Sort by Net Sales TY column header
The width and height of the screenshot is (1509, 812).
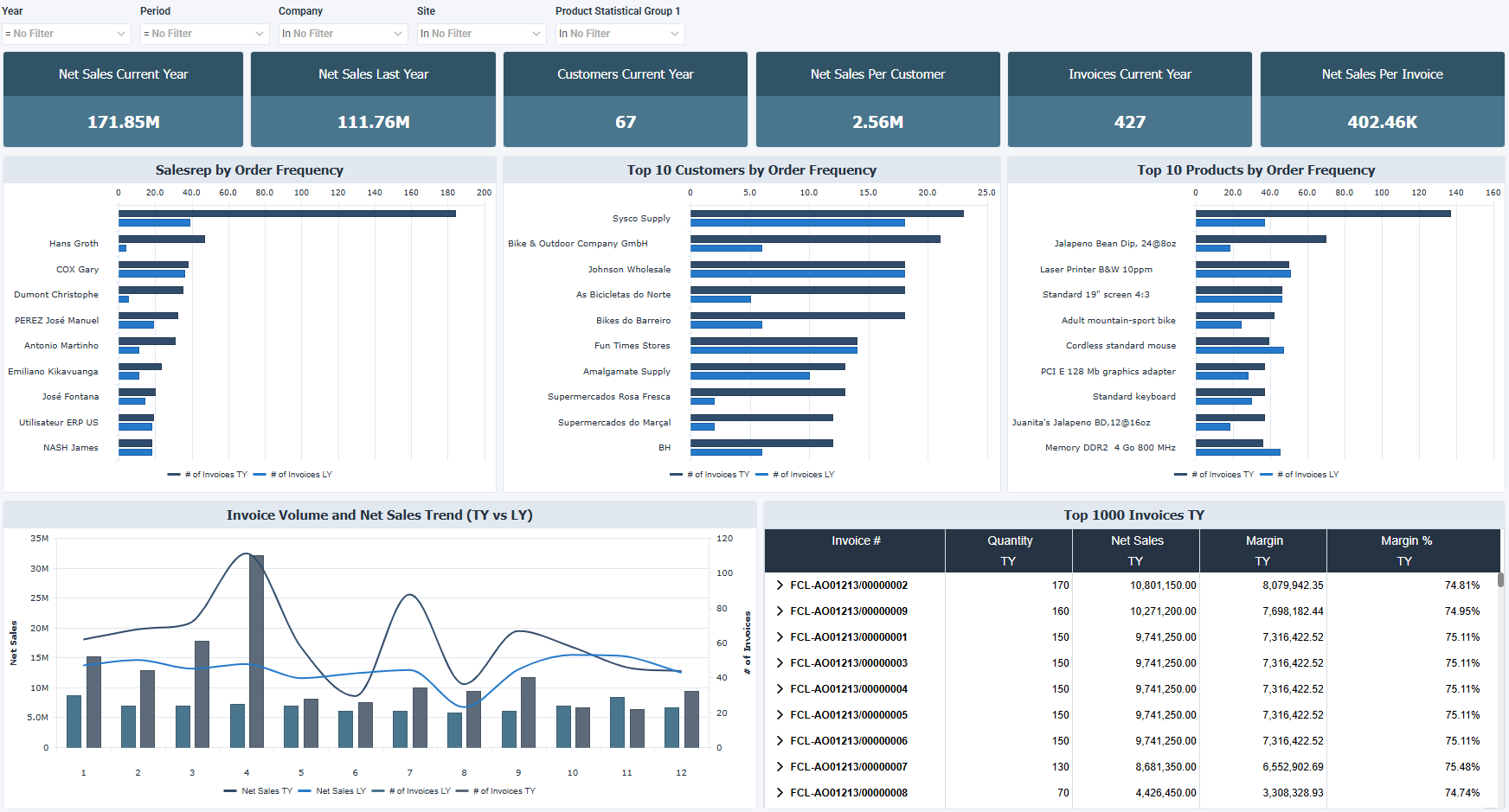coord(1136,551)
